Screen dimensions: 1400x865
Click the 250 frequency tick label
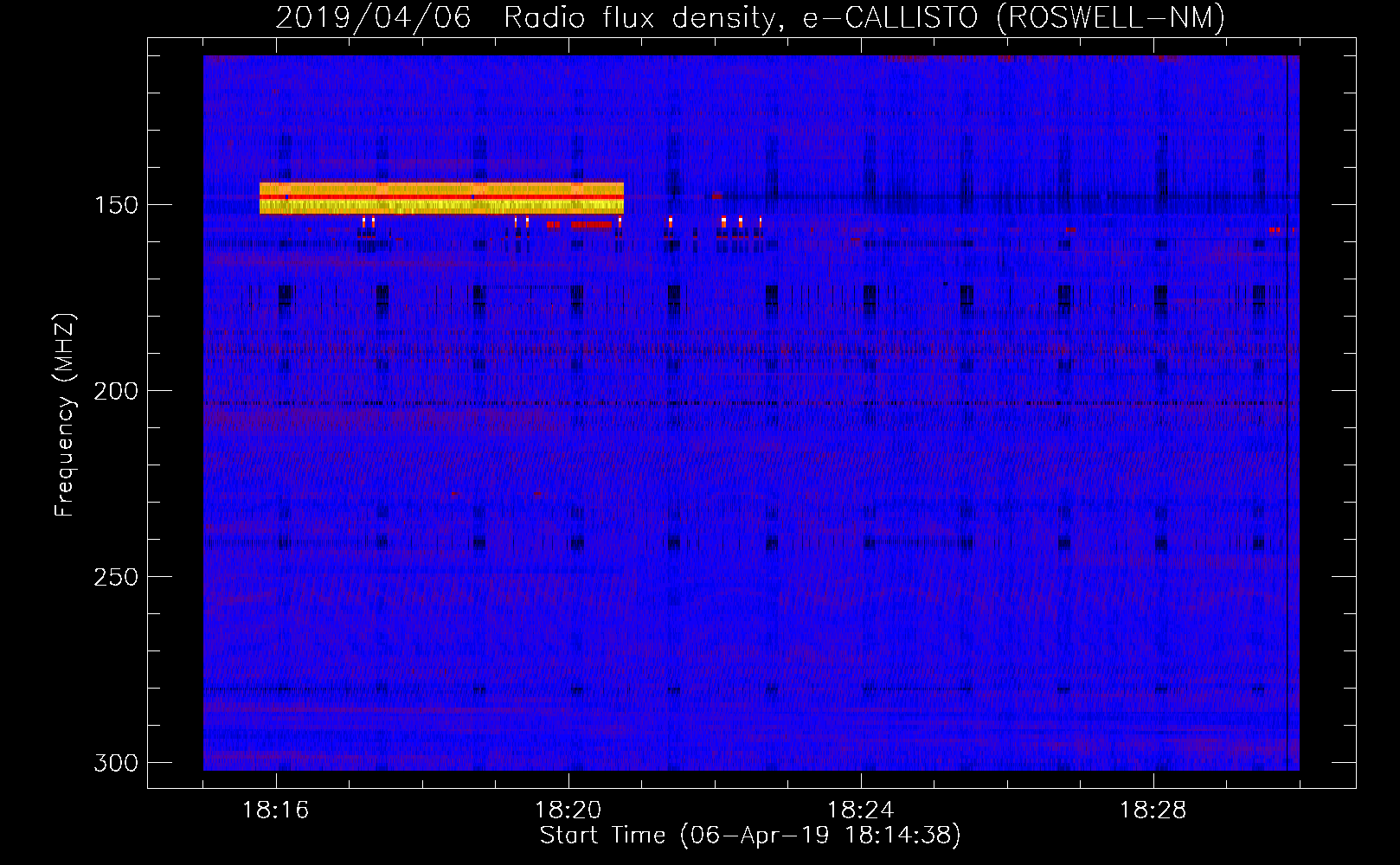pyautogui.click(x=116, y=577)
